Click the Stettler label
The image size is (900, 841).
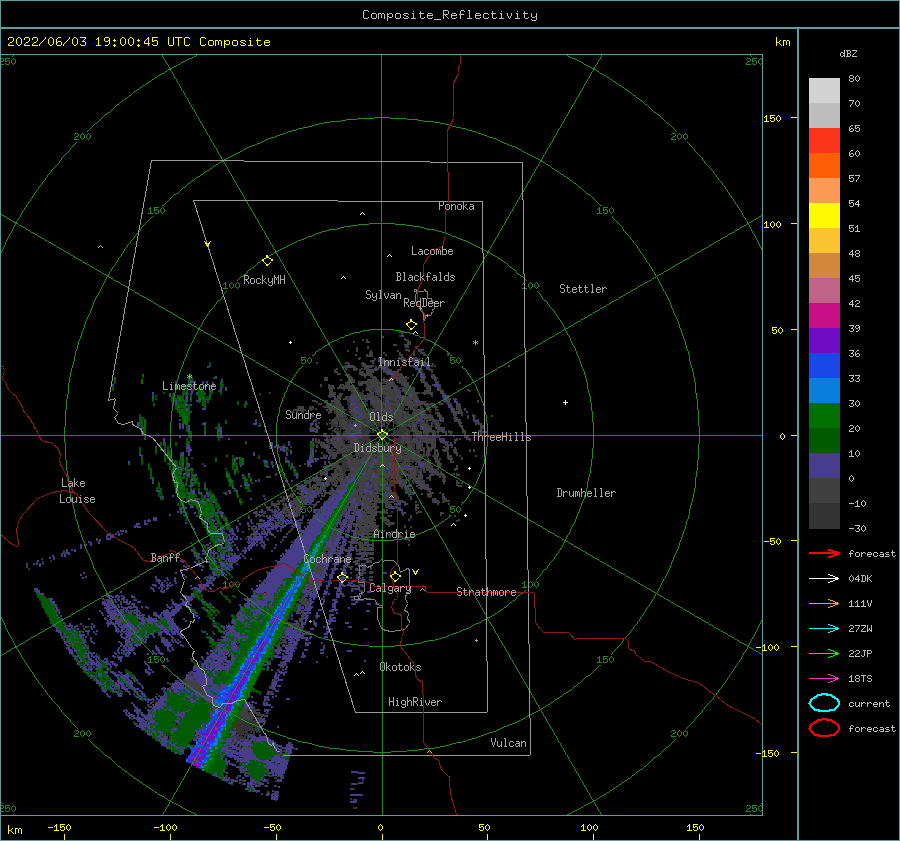583,289
